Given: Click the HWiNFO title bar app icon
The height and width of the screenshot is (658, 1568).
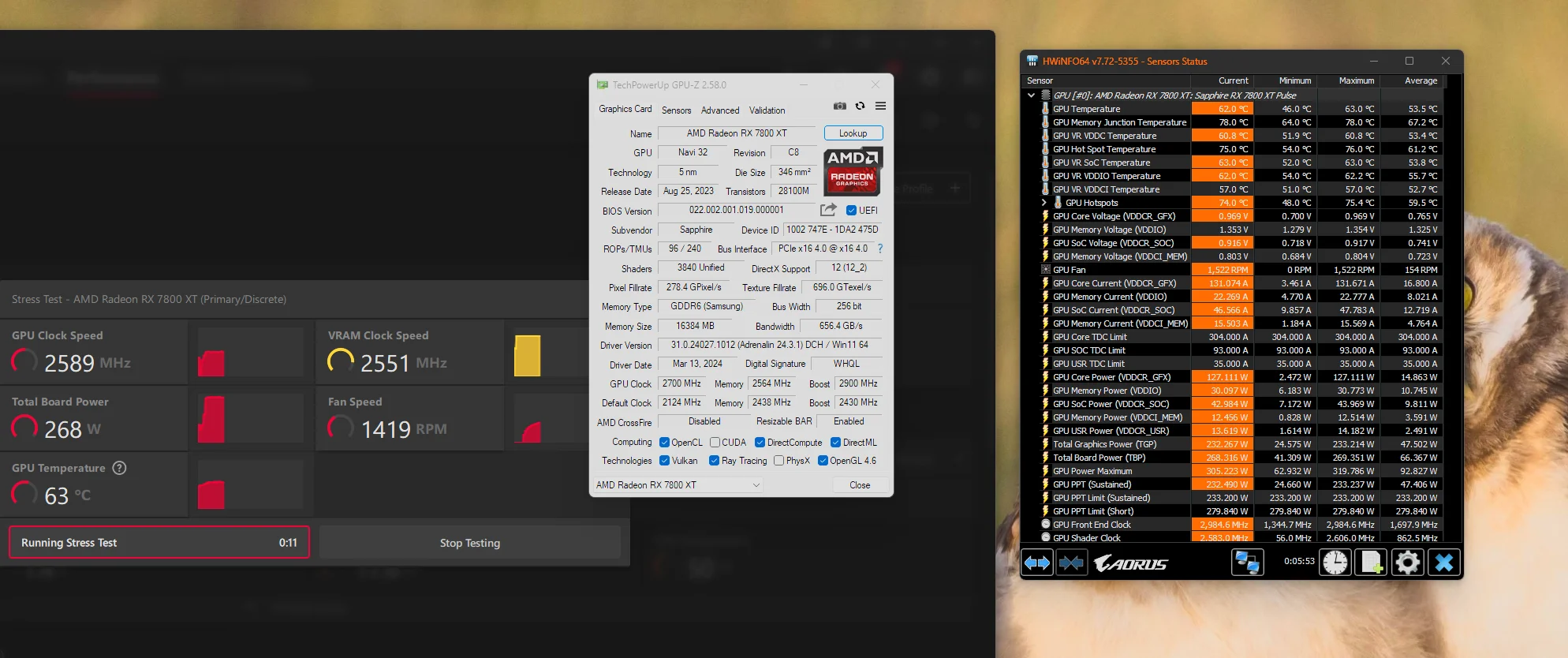Looking at the screenshot, I should pyautogui.click(x=1032, y=61).
